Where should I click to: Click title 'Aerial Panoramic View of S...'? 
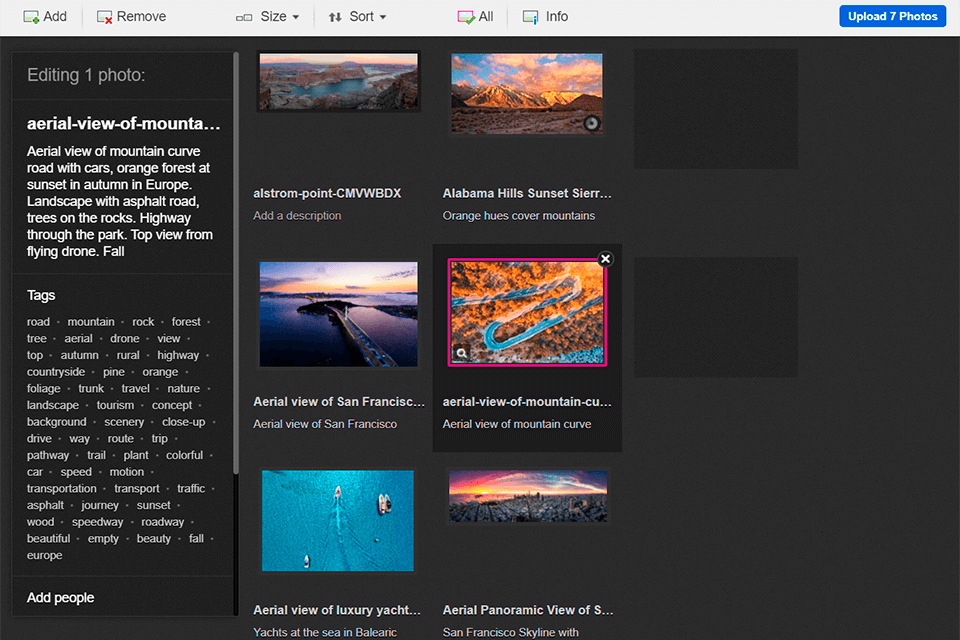pyautogui.click(x=528, y=610)
